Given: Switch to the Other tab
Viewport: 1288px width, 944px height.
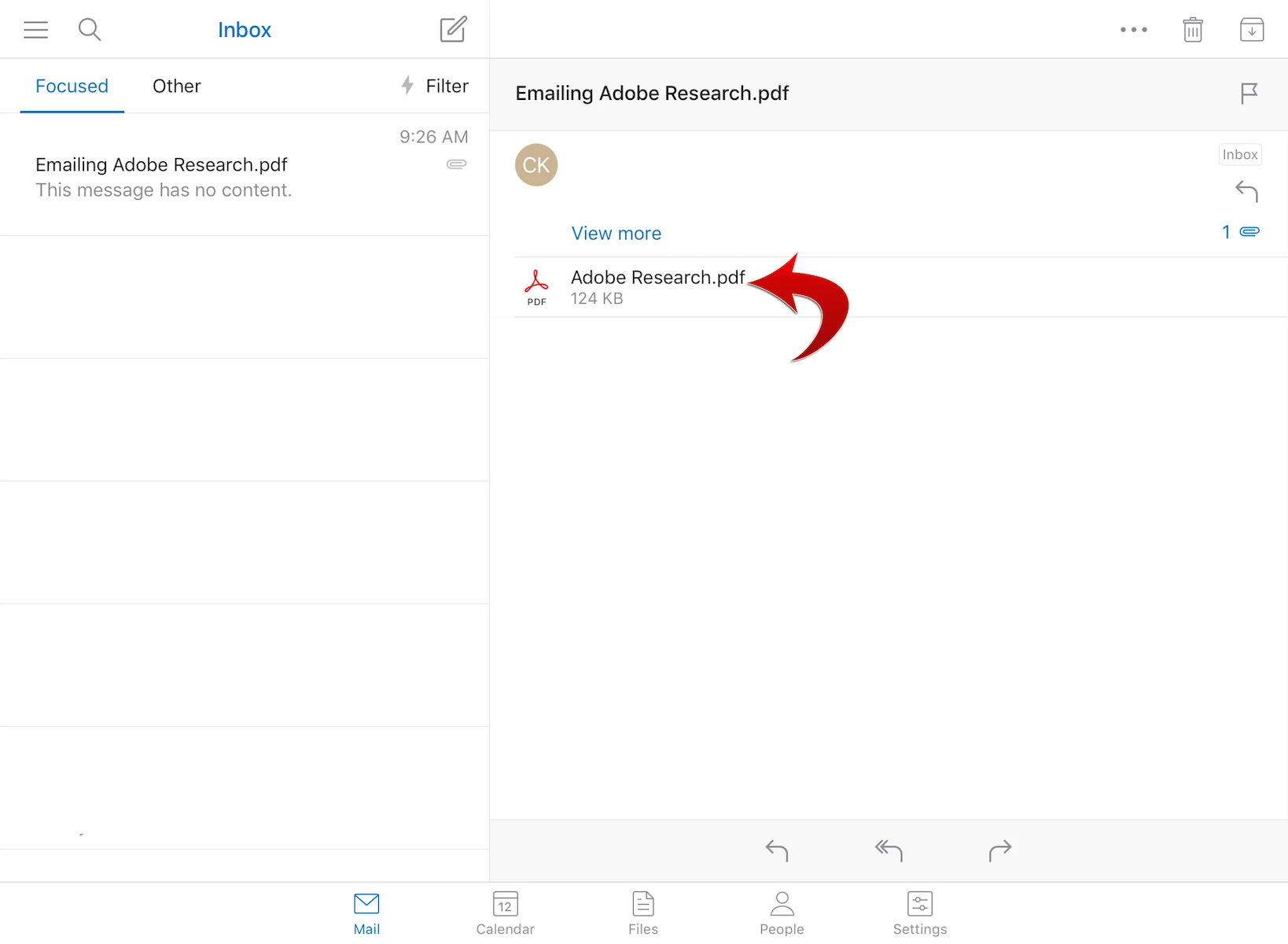Looking at the screenshot, I should (x=177, y=86).
